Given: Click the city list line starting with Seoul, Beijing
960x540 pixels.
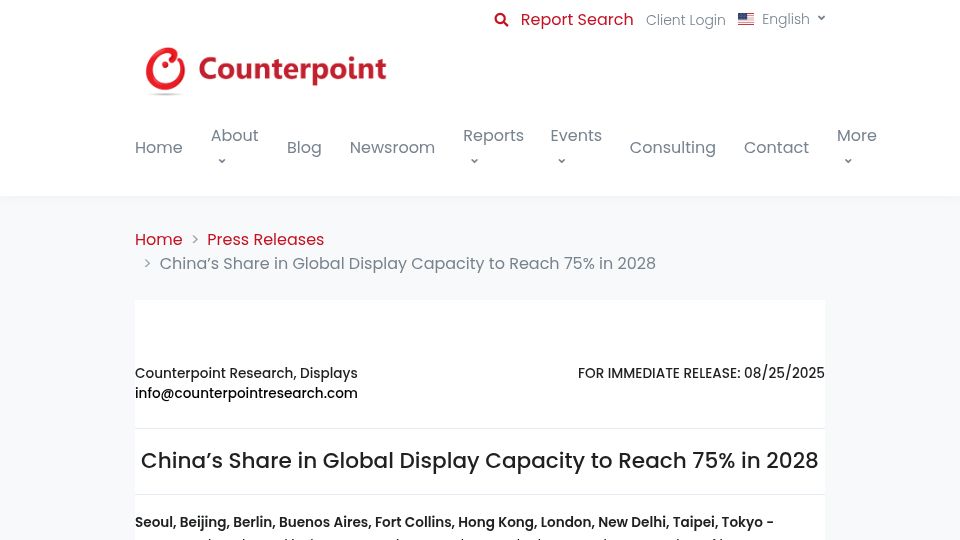Looking at the screenshot, I should pos(454,522).
